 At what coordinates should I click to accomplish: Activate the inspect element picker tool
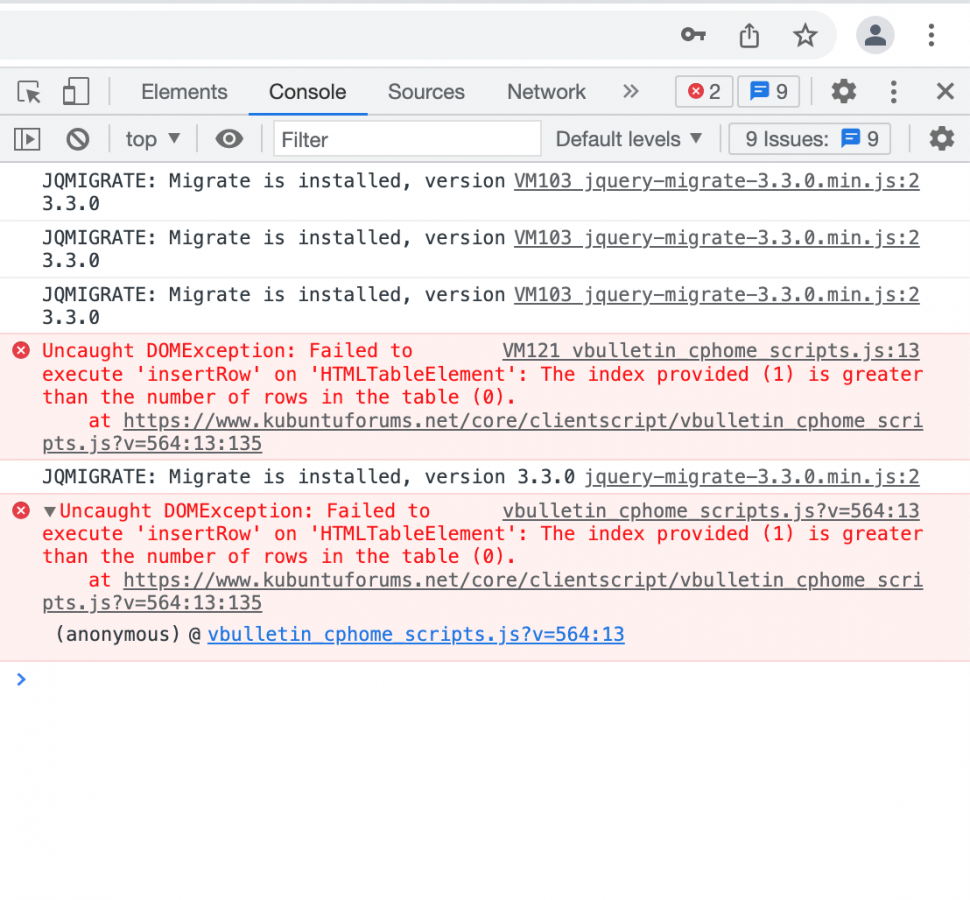click(x=28, y=92)
